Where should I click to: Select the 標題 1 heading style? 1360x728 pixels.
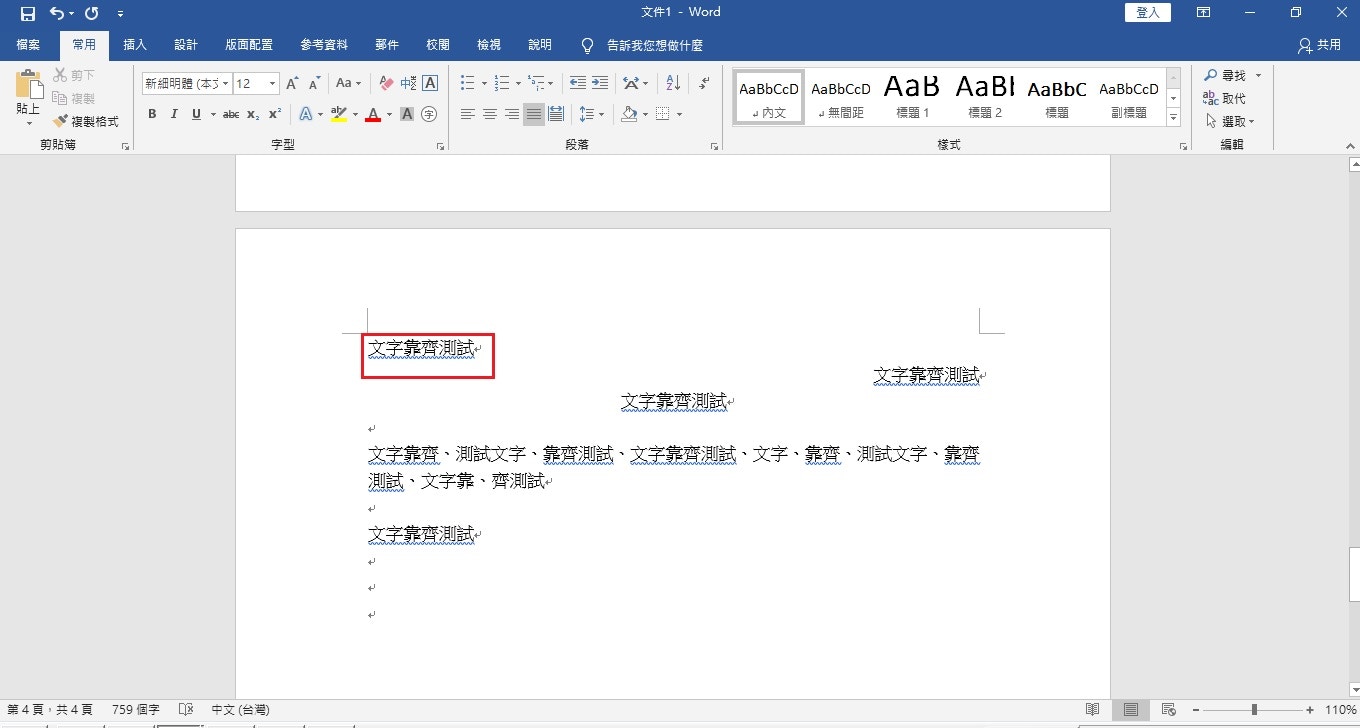tap(912, 97)
